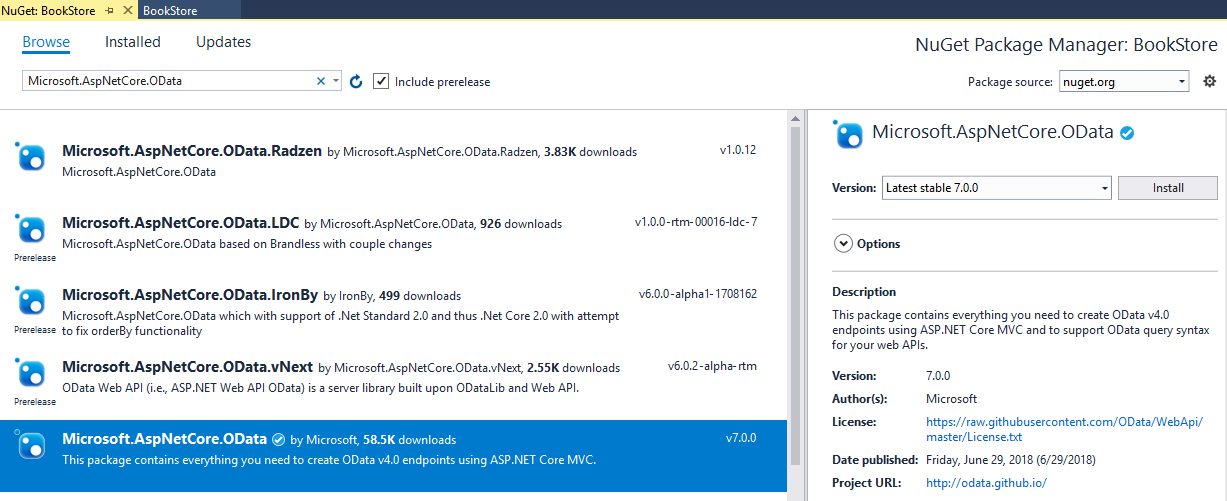1227x501 pixels.
Task: Open the Version dropdown Latest stable 7.0.0
Action: click(x=997, y=187)
